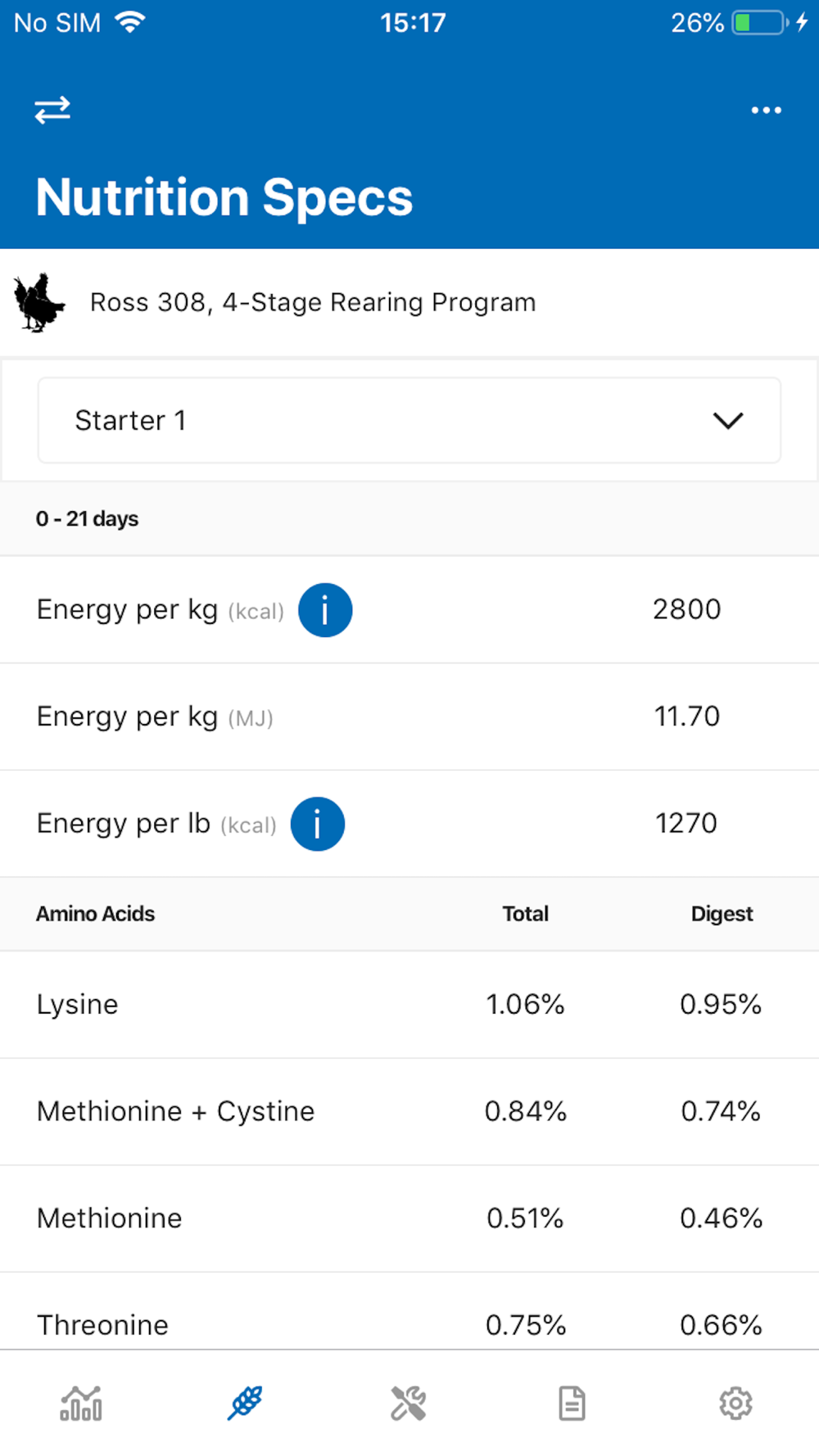The height and width of the screenshot is (1456, 819).
Task: Tap the battery indicator in status bar
Action: 759,23
